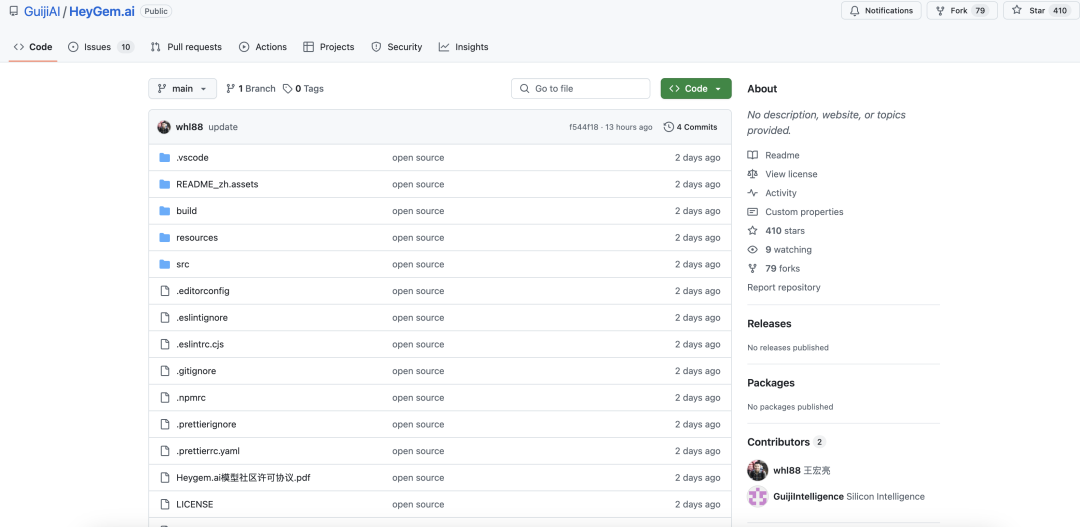Click the Go to file search field
Screen dimensions: 1080x527
pos(581,89)
